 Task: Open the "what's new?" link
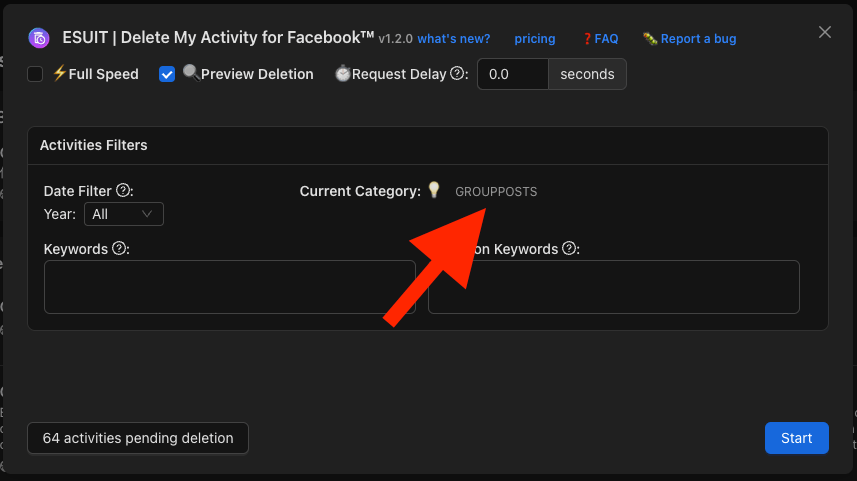[x=453, y=39]
